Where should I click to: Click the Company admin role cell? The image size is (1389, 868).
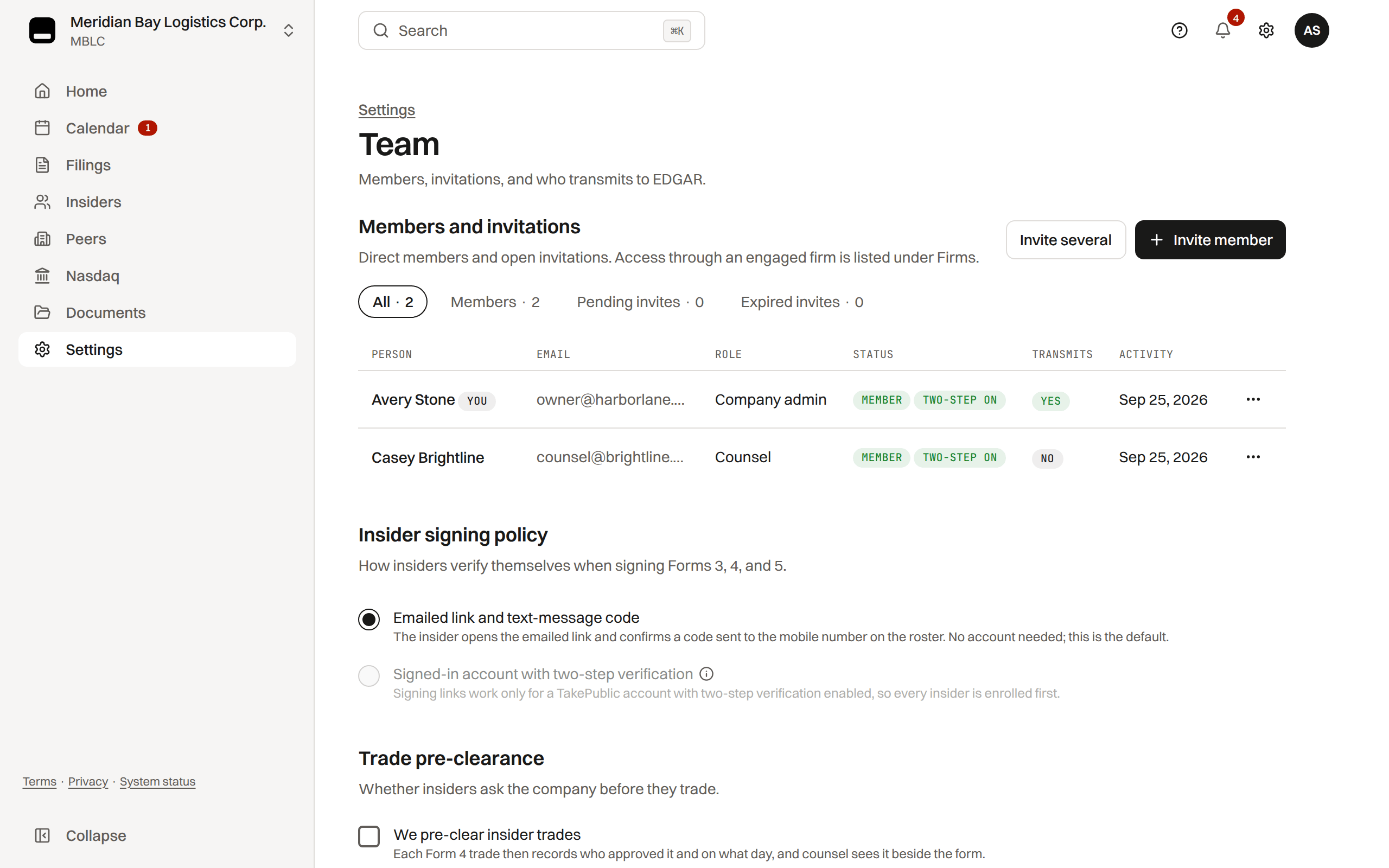[770, 400]
